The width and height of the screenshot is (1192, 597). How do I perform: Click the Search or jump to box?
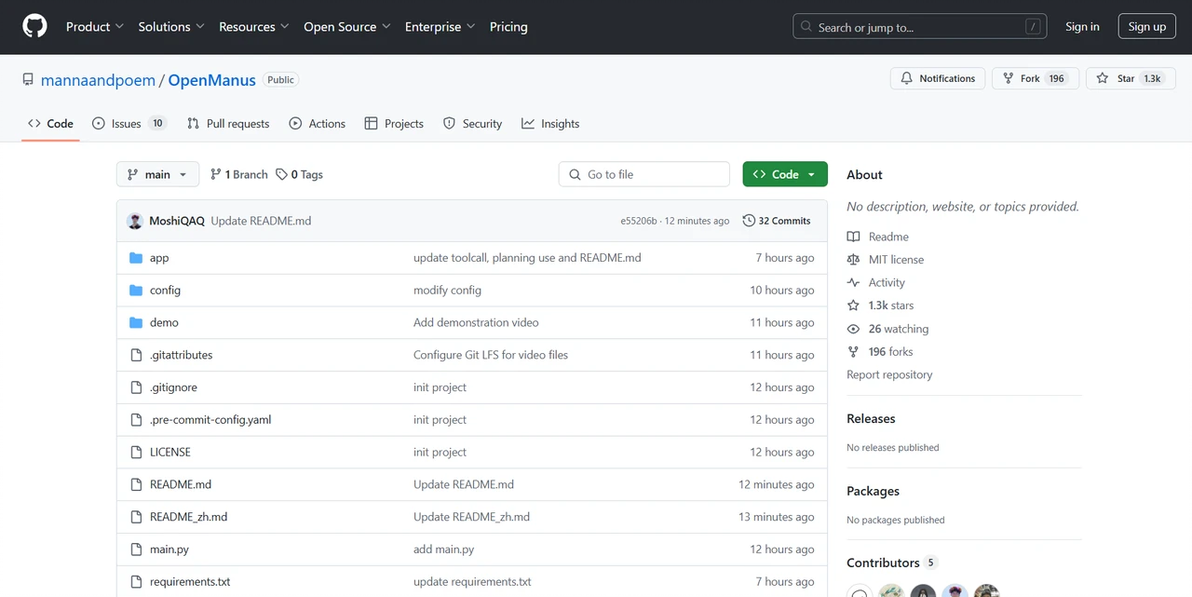point(920,27)
